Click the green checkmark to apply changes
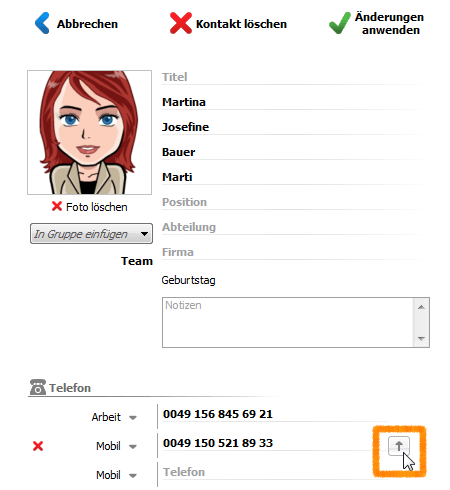This screenshot has height=490, width=450. tap(340, 23)
